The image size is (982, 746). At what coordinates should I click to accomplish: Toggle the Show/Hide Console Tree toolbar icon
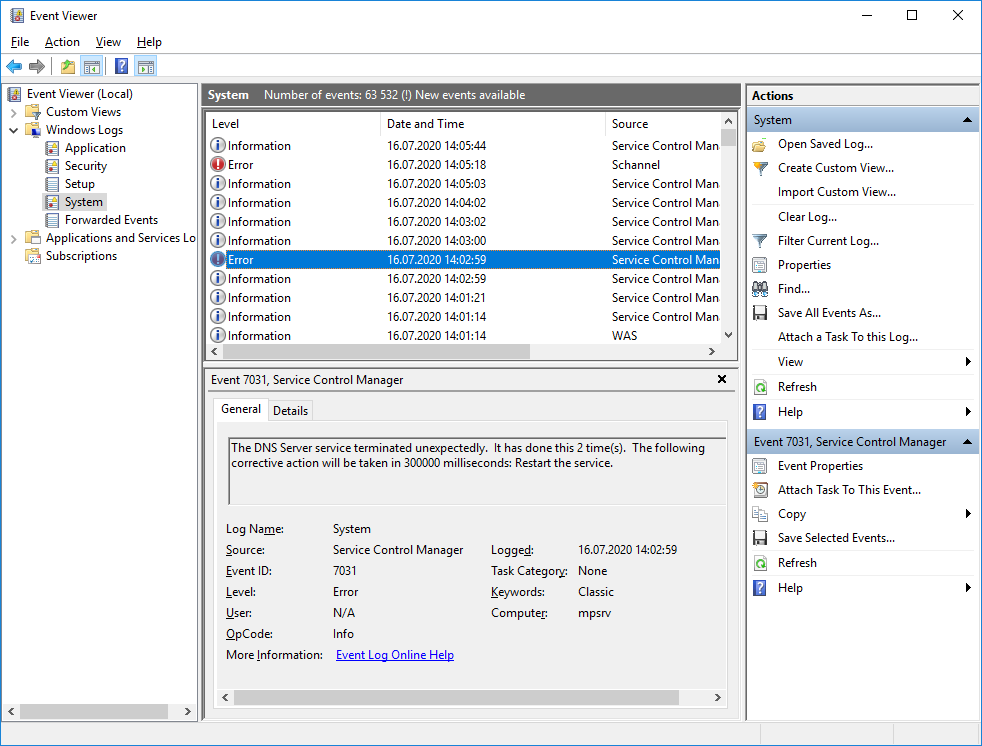(92, 66)
